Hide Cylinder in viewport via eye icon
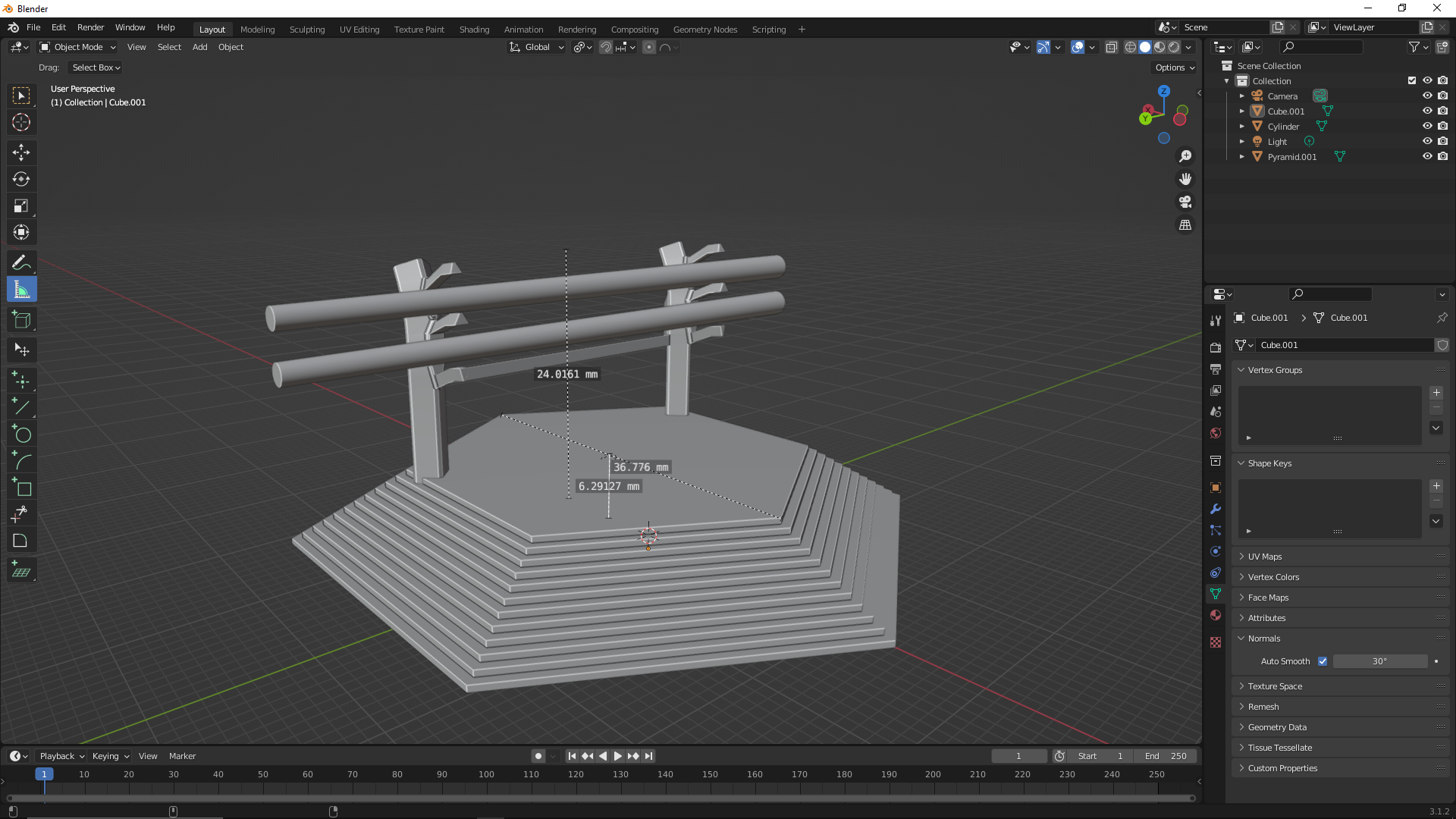 pyautogui.click(x=1427, y=126)
